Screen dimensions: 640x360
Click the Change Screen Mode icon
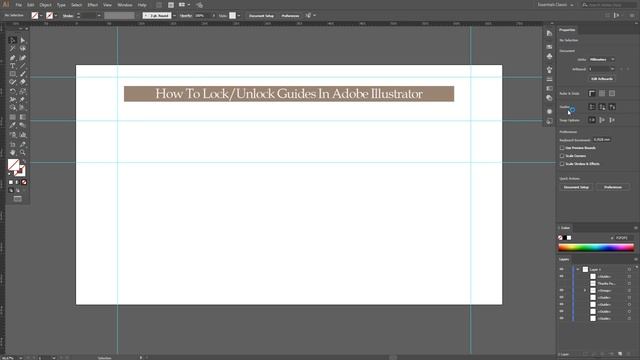coord(18,199)
